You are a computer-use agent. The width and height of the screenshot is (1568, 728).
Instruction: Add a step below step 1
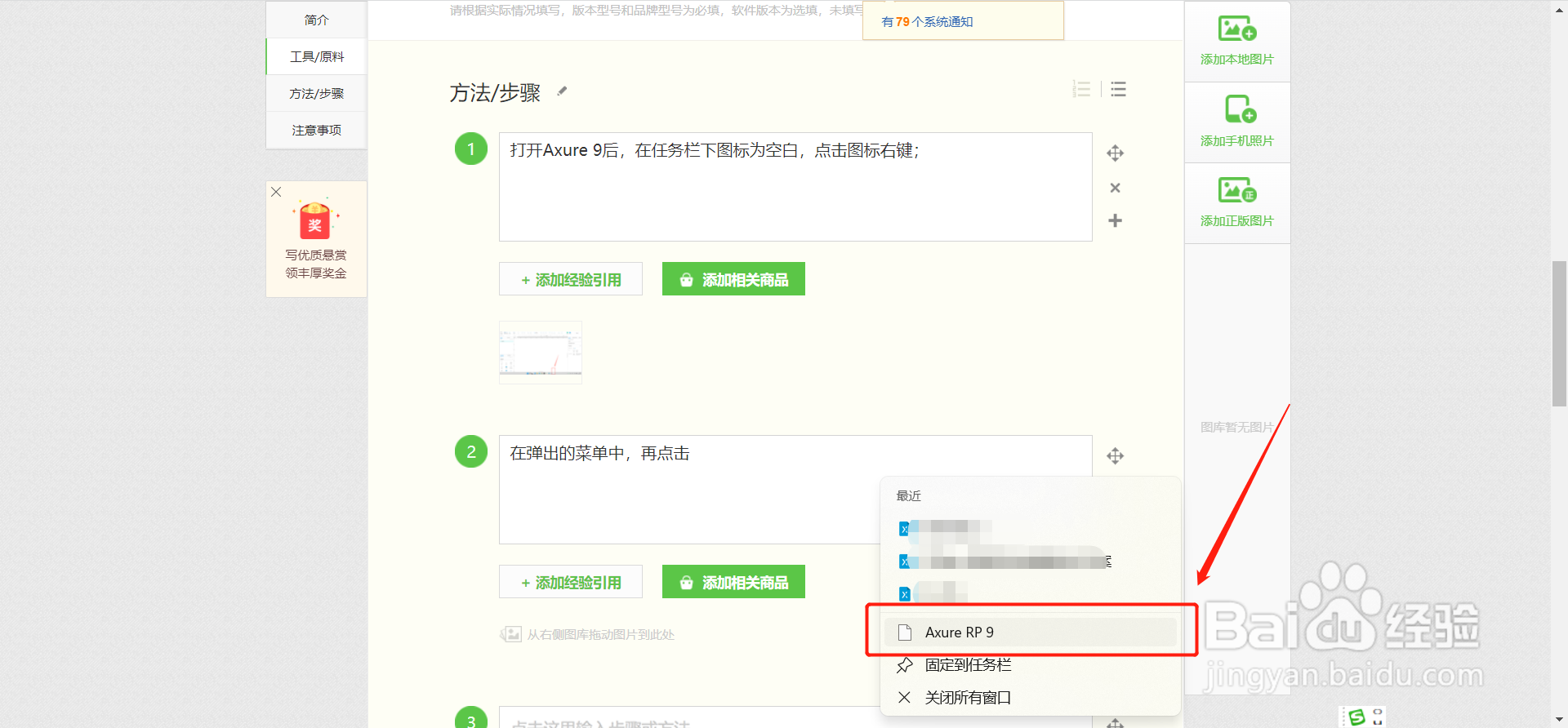(x=1115, y=220)
